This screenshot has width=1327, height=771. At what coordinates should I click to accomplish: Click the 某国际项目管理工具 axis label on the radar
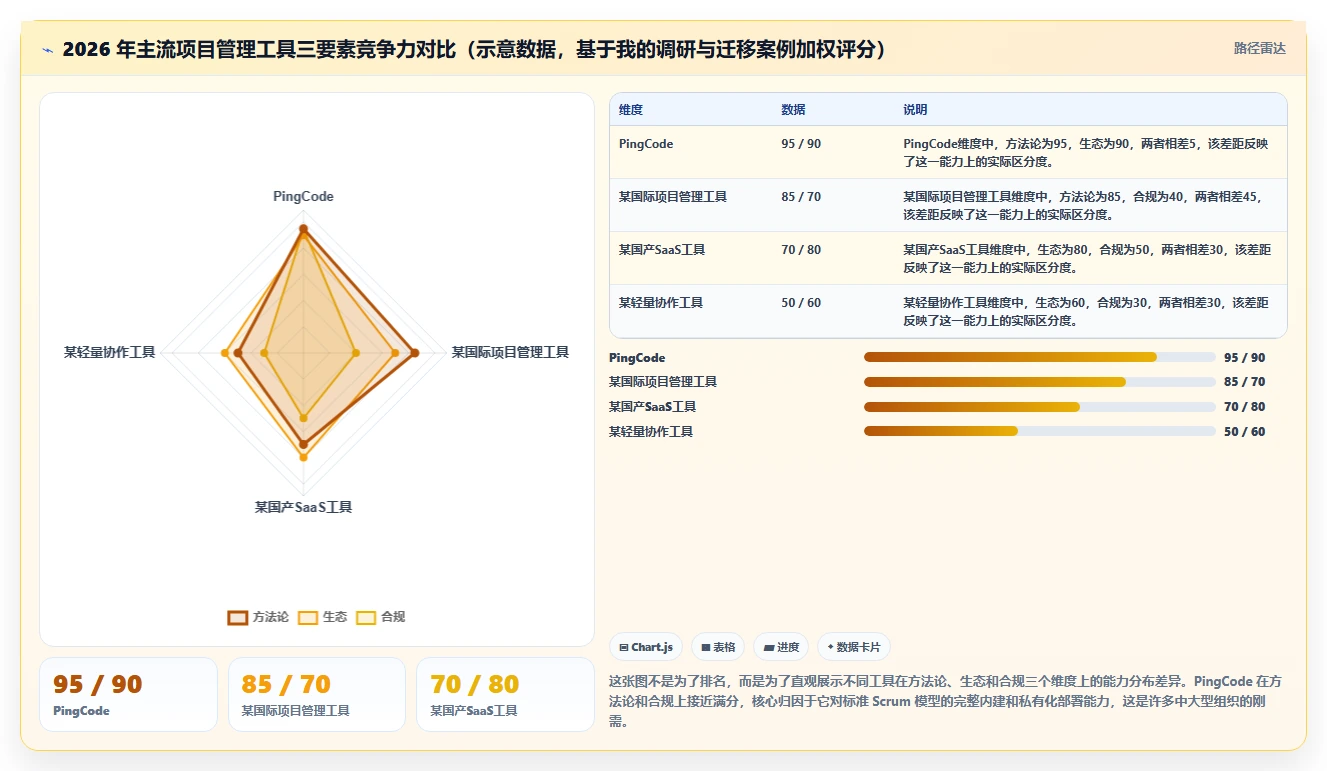point(510,352)
